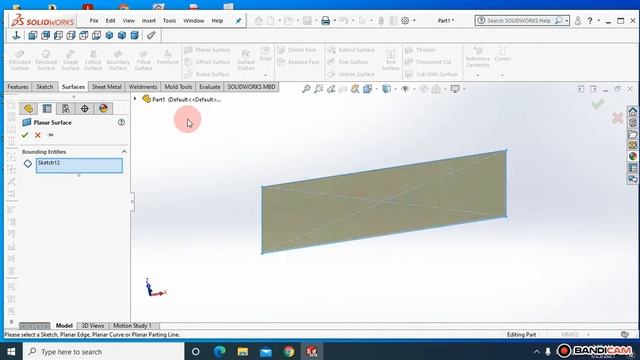Switch to PropertyManager tab icon
640x360 pixels.
click(47, 109)
